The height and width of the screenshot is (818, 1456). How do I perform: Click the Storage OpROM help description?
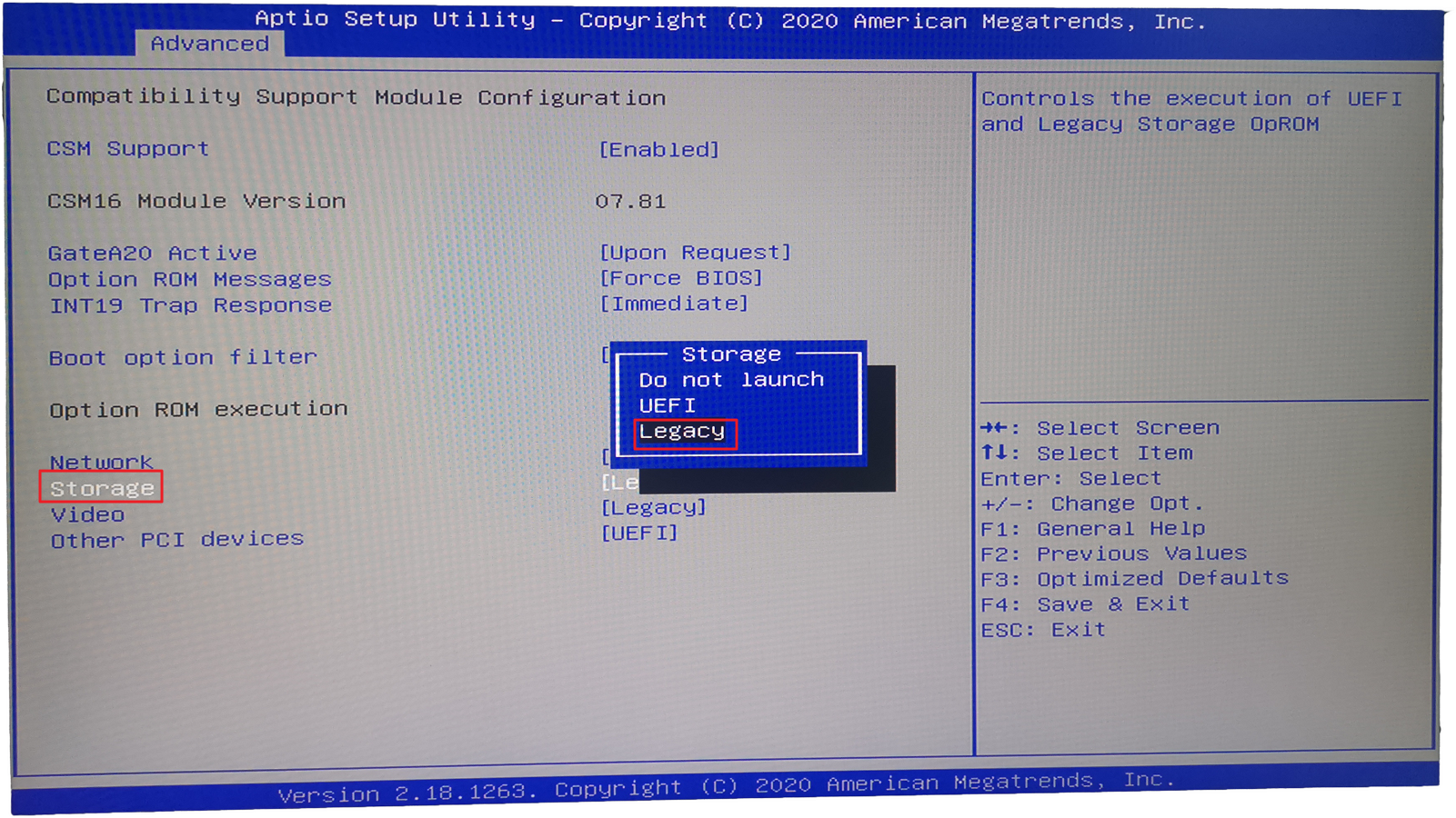click(x=1192, y=111)
